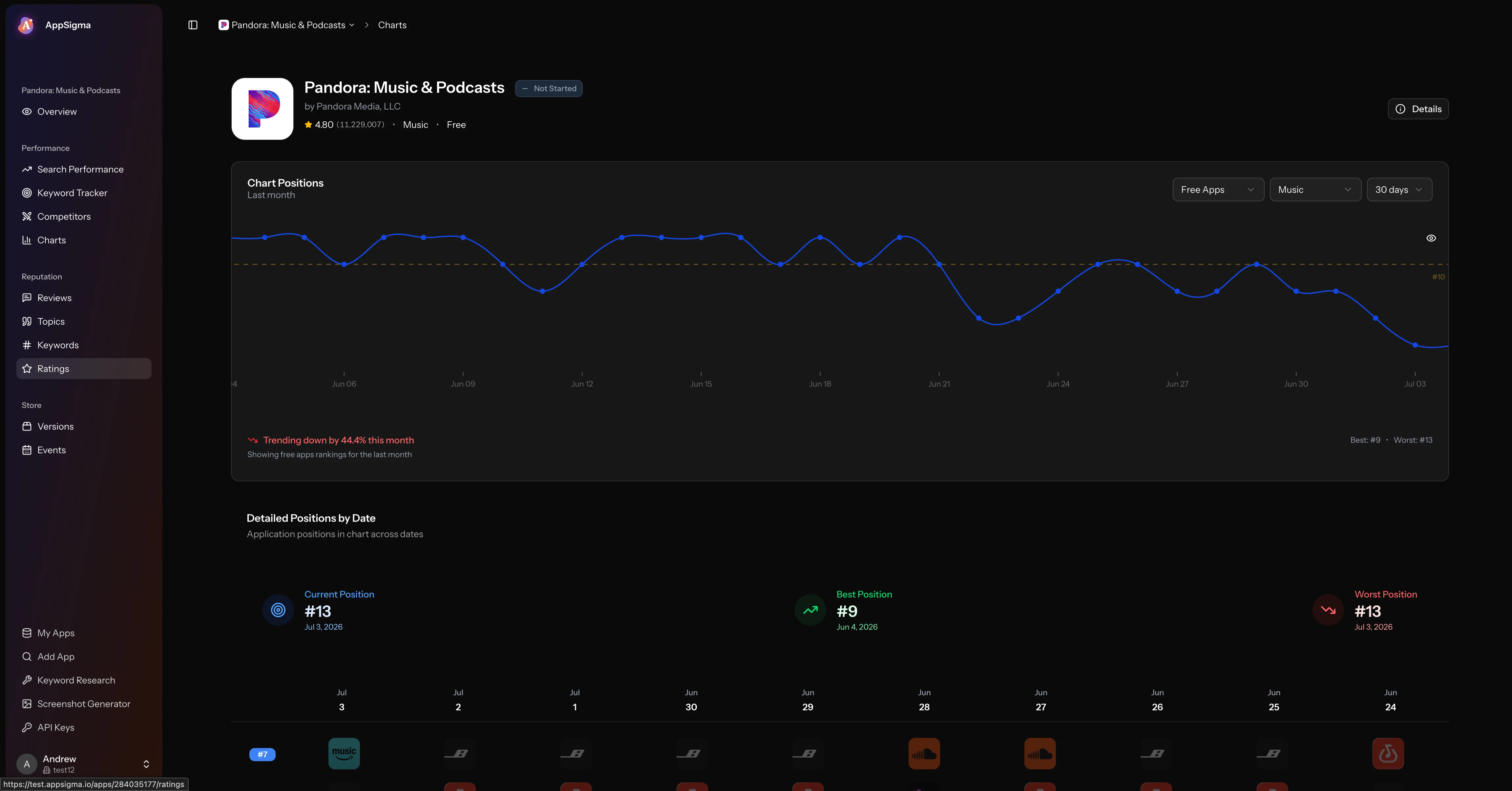Toggle the Not Started status badge
The image size is (1512, 791).
point(549,89)
